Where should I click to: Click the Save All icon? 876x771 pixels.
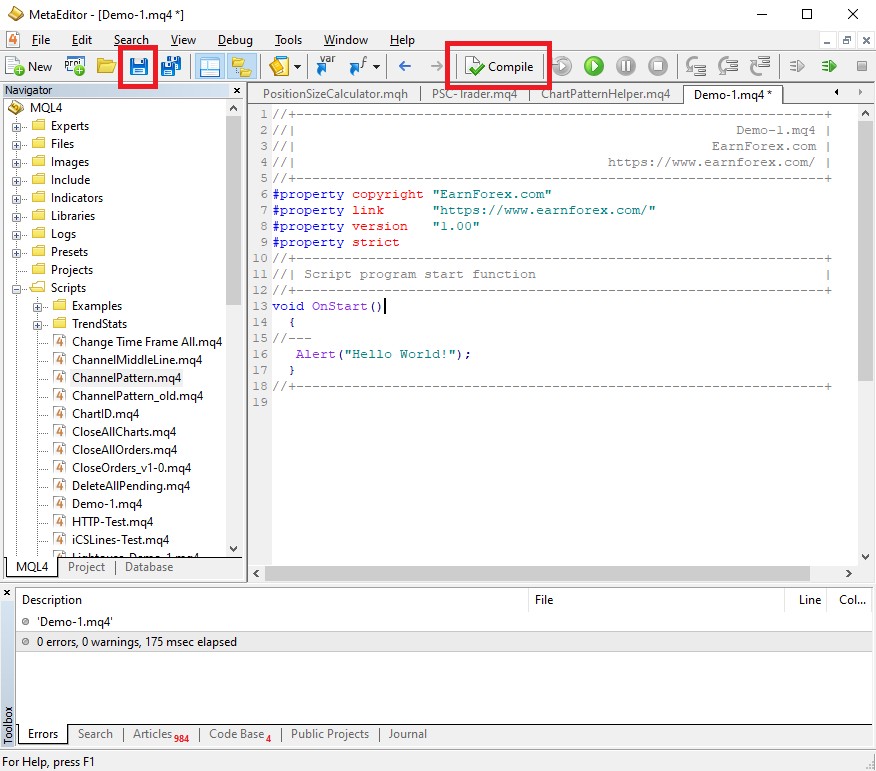pos(170,67)
